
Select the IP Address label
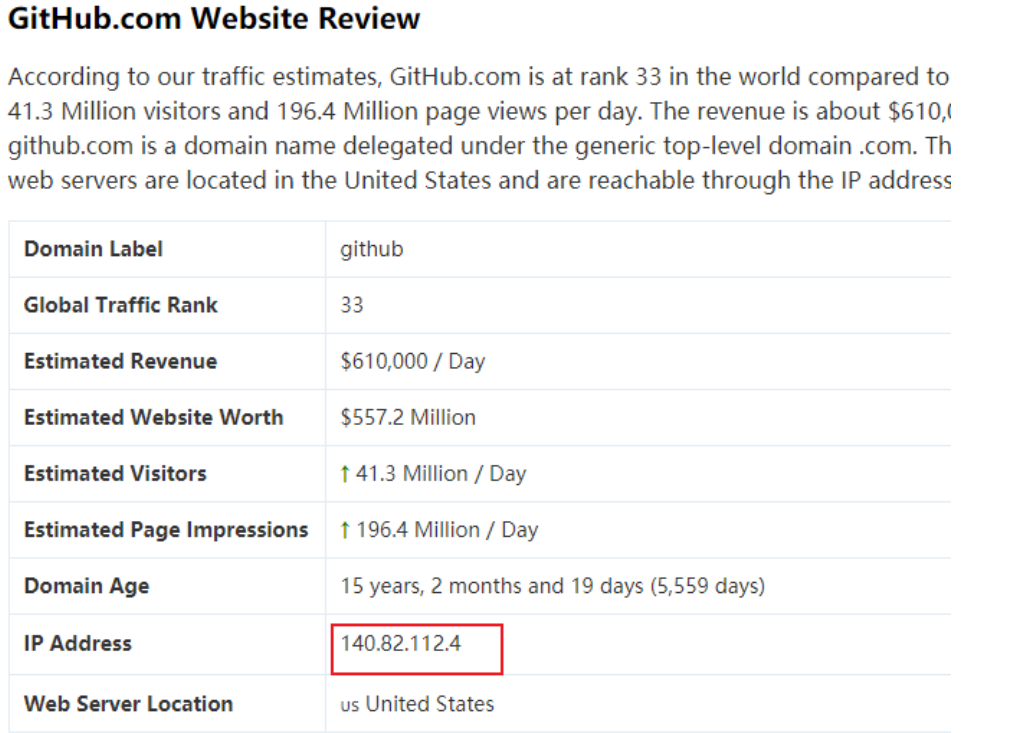[77, 643]
